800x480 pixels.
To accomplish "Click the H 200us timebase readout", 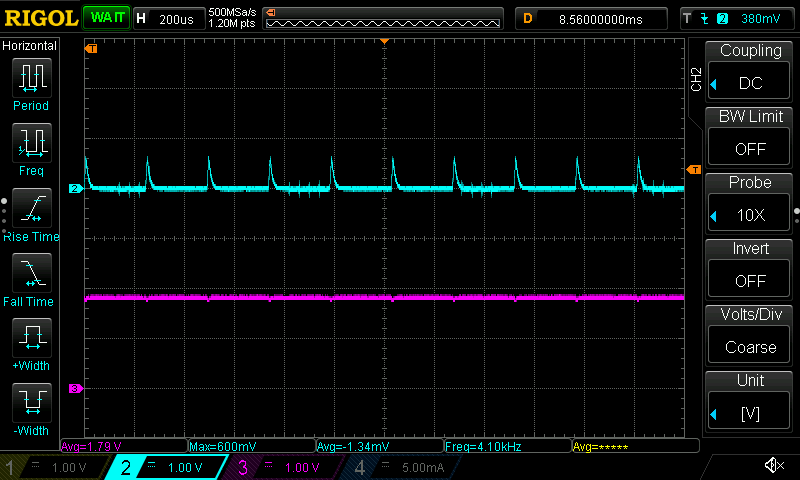I will [x=169, y=19].
